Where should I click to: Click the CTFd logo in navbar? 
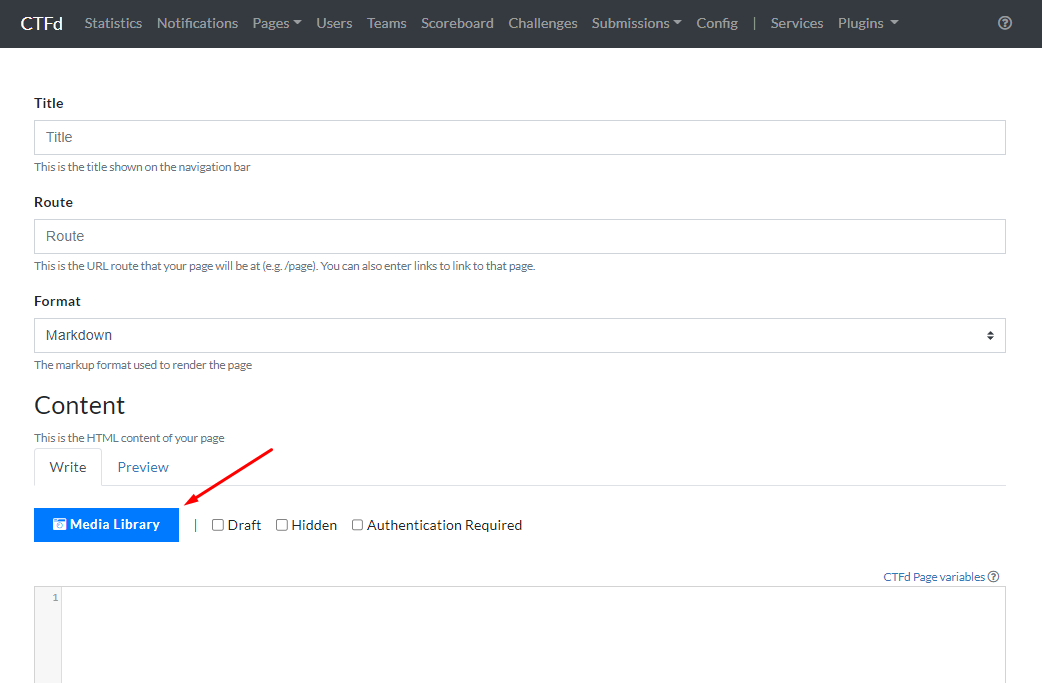(x=41, y=23)
